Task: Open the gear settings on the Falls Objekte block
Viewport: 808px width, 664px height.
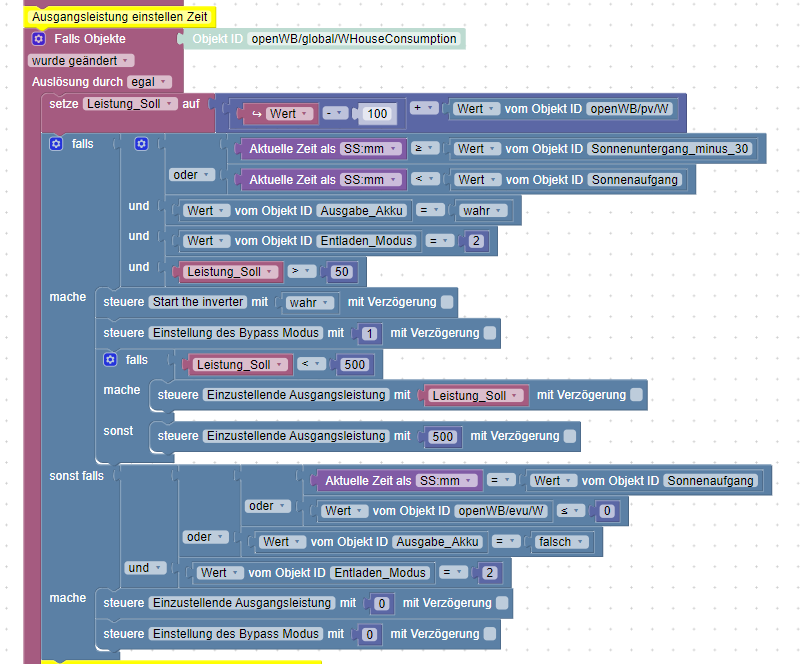Action: [39, 39]
